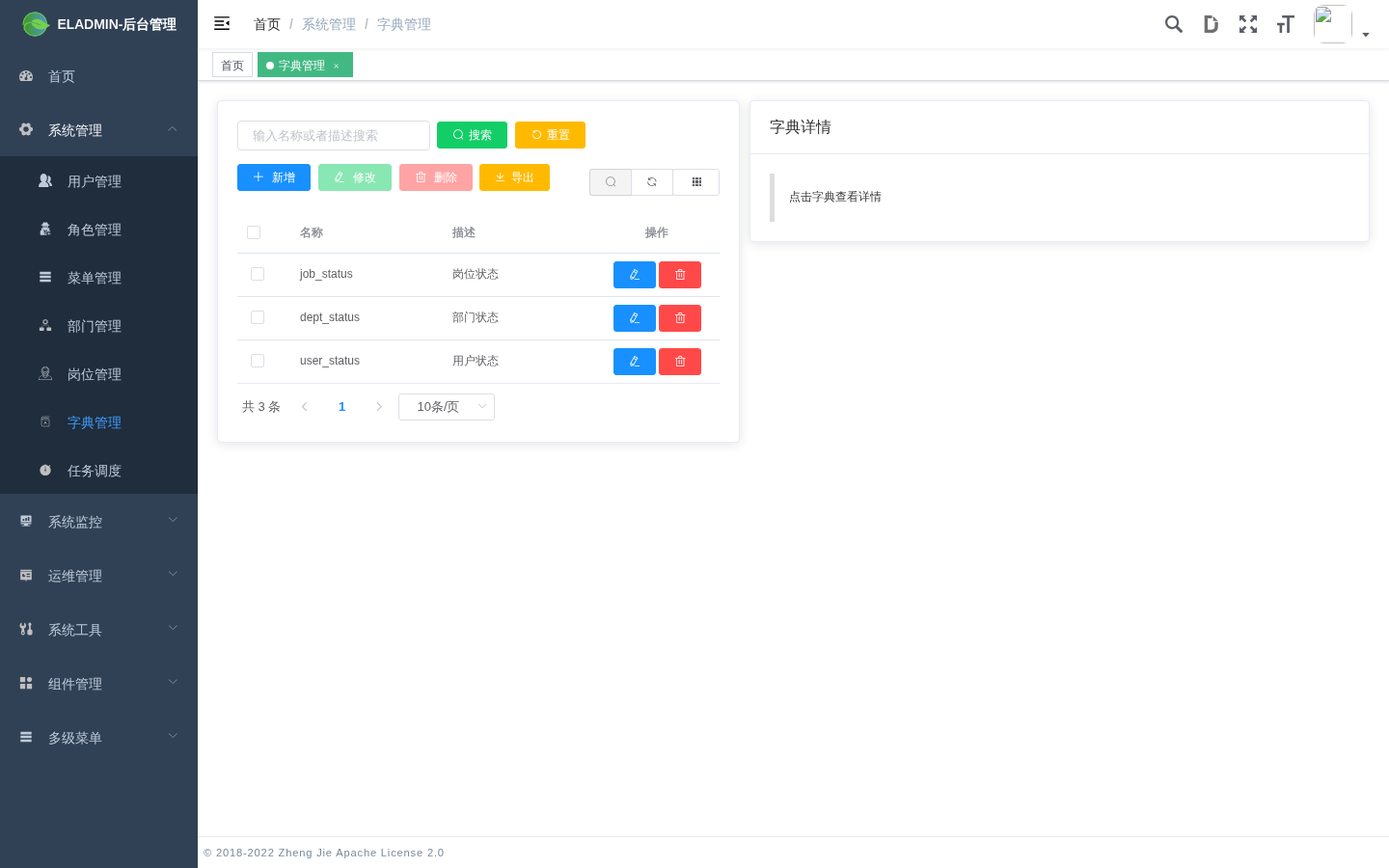
Task: Check the user_status row checkbox
Action: tap(258, 361)
